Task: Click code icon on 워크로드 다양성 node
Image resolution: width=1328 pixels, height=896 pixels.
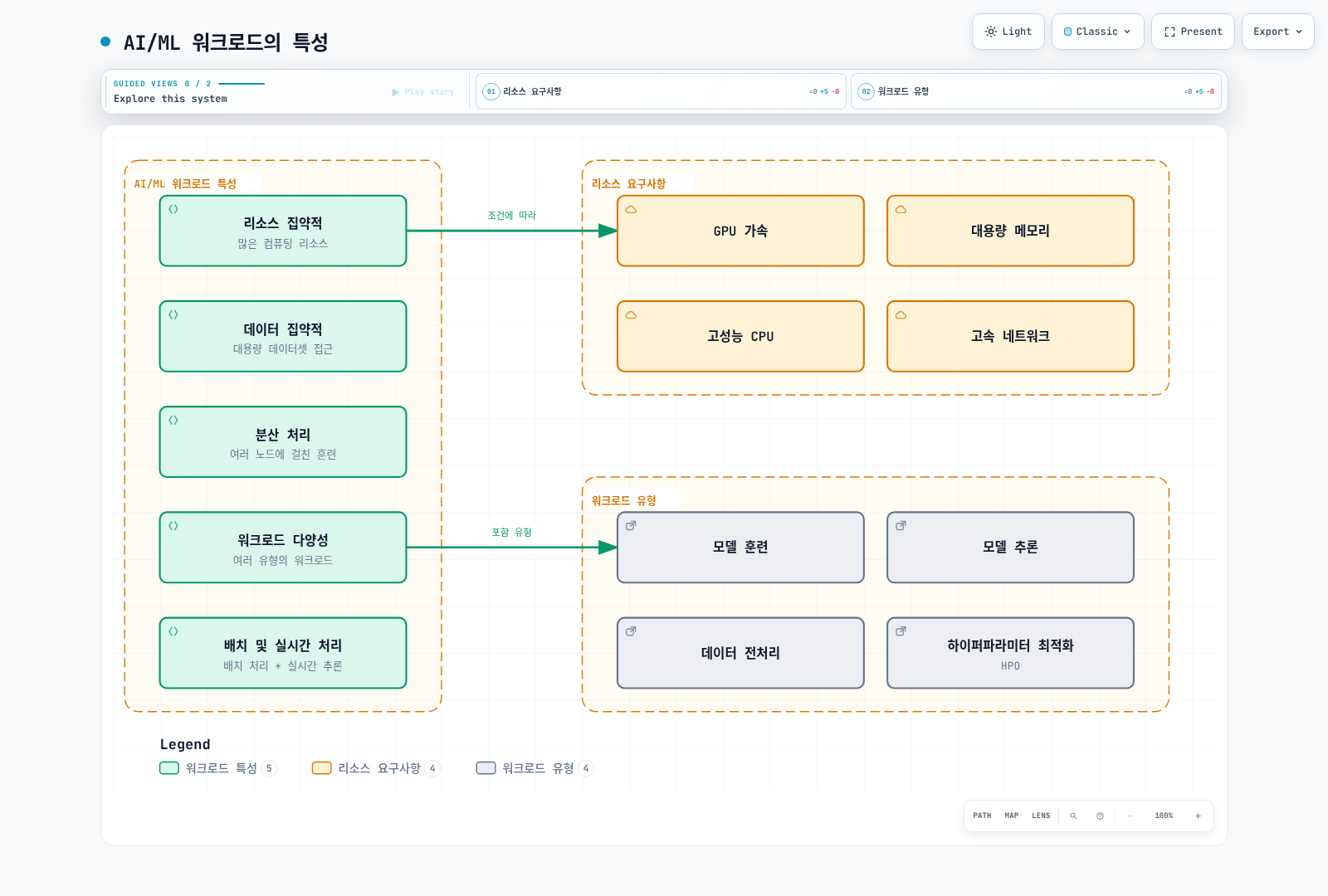Action: [x=173, y=525]
